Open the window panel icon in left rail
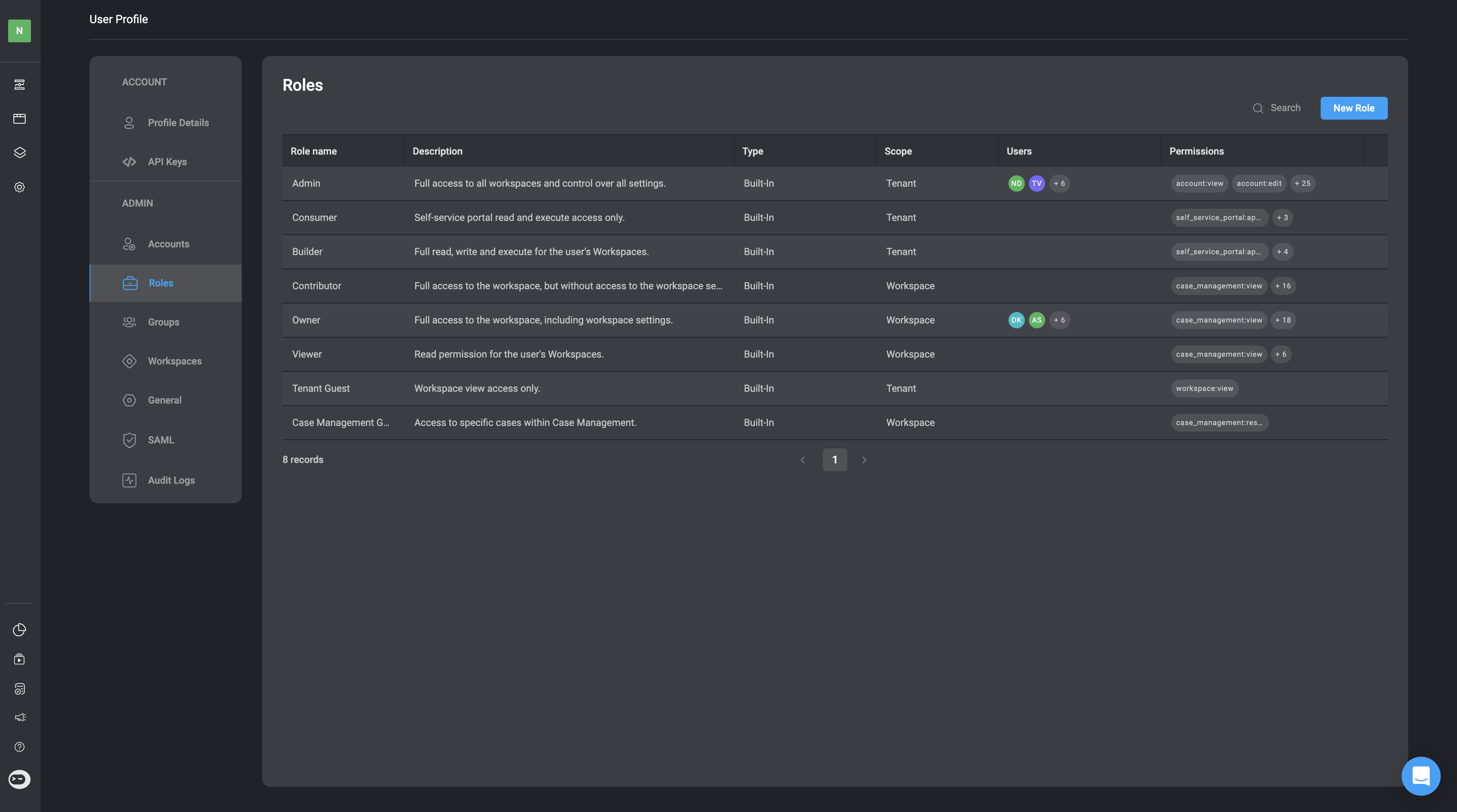The width and height of the screenshot is (1457, 812). [x=19, y=119]
